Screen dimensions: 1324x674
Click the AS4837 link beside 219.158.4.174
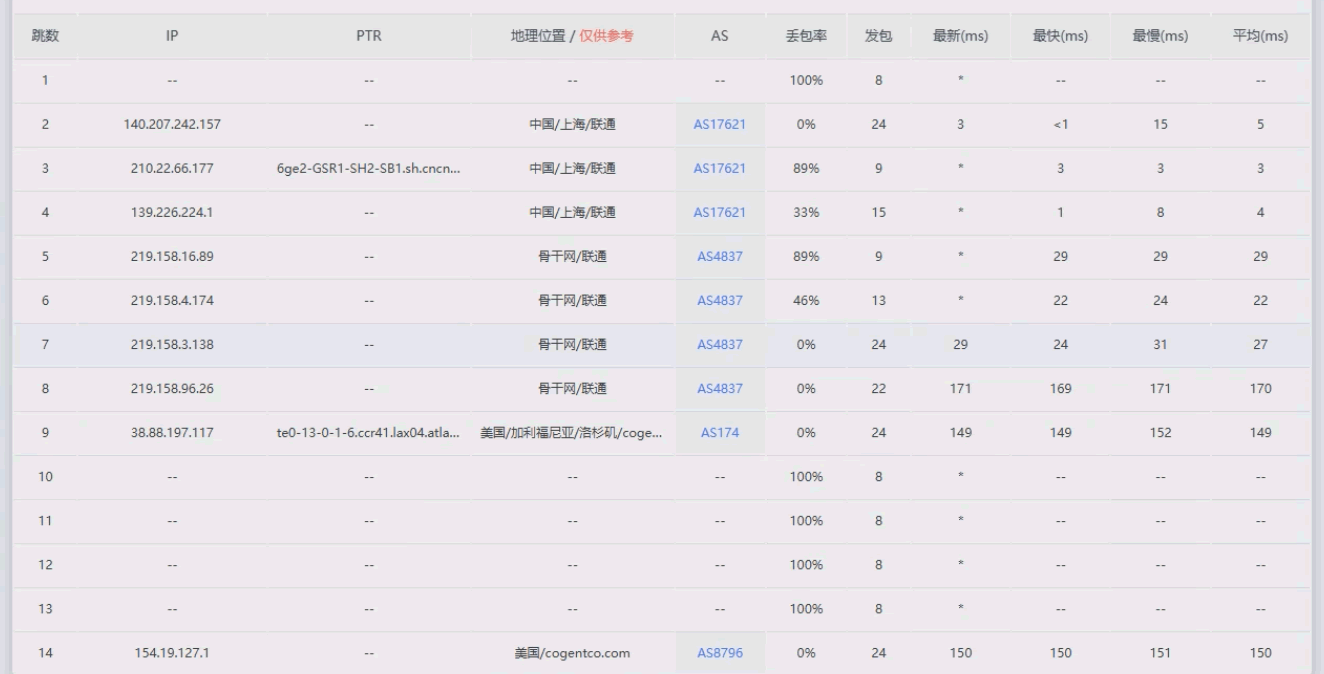click(x=719, y=301)
